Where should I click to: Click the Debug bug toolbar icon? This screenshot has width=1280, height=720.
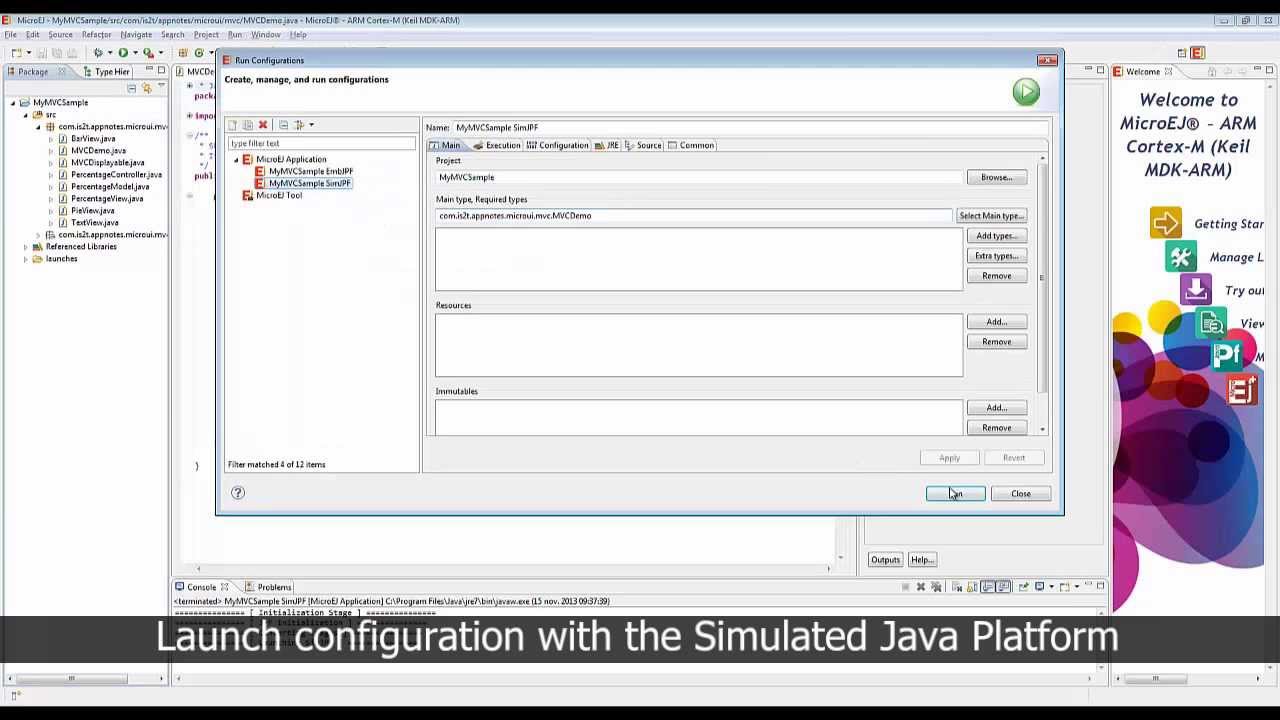[x=98, y=52]
